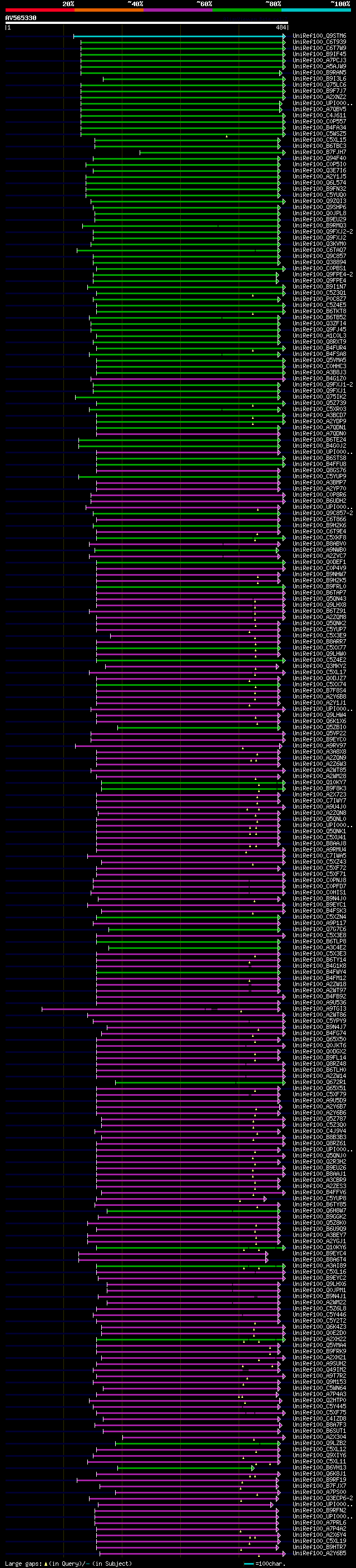Screen dimensions: 356x1568
Task: Select the UniRef100_C5YUQ0 entry
Action: tap(319, 195)
